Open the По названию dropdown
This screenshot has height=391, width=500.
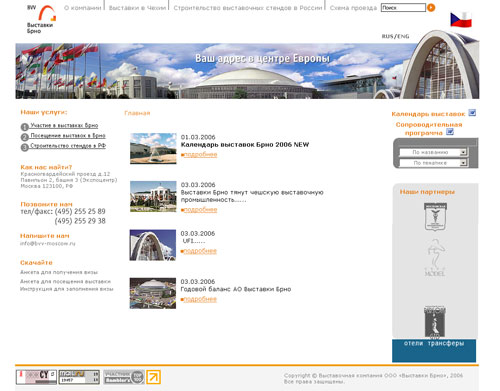pyautogui.click(x=433, y=152)
